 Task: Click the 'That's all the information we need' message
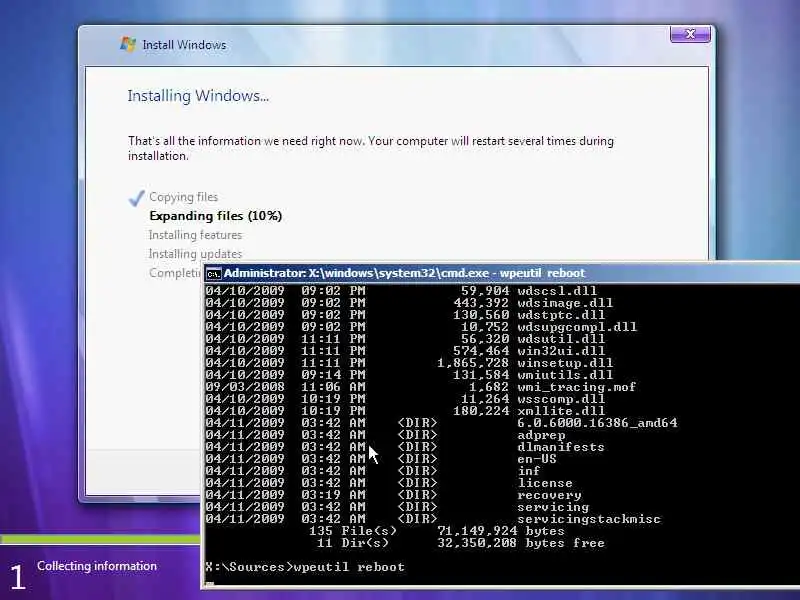tap(371, 148)
